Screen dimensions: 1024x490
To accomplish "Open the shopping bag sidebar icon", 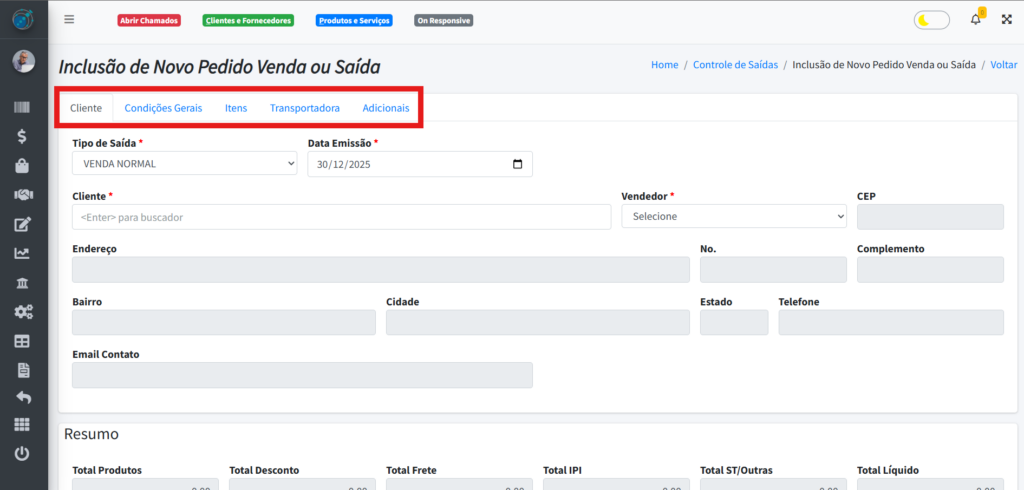I will [22, 165].
